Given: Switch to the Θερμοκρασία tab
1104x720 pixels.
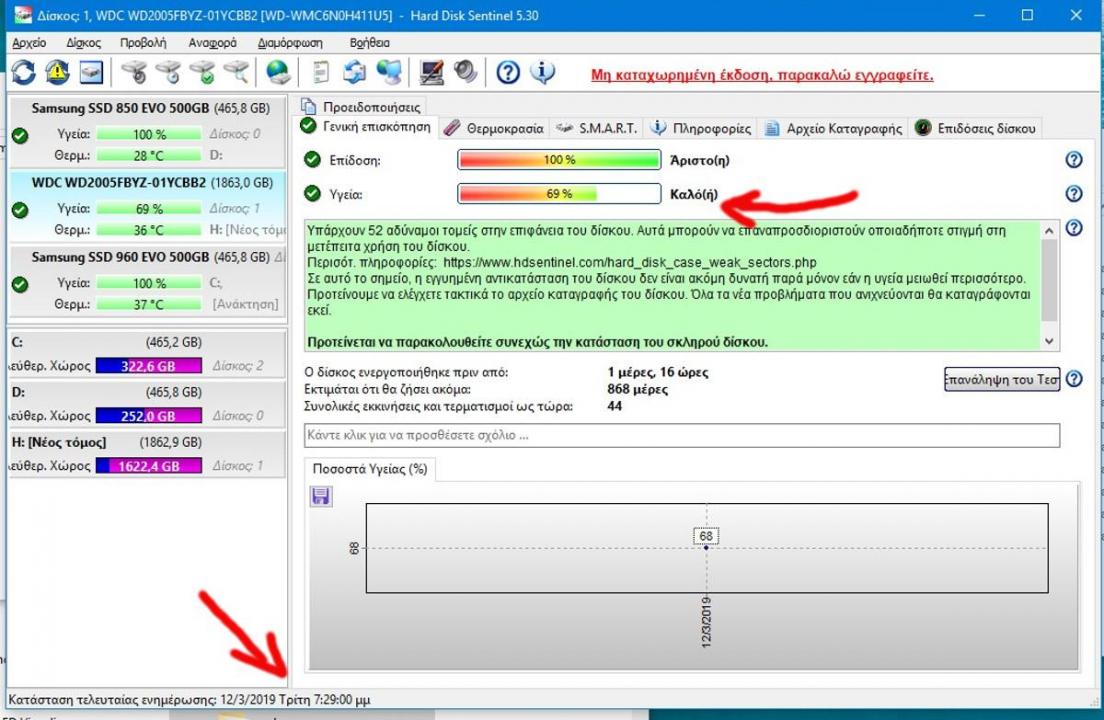Looking at the screenshot, I should tap(494, 129).
